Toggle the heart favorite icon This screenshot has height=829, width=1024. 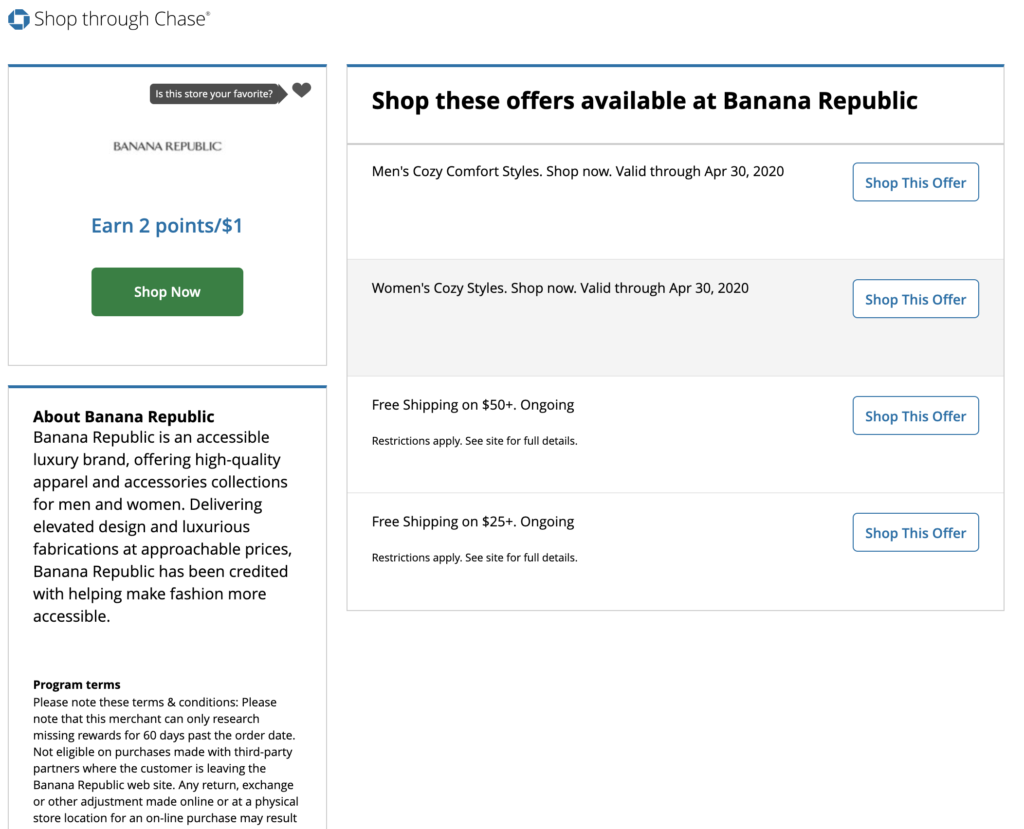302,90
